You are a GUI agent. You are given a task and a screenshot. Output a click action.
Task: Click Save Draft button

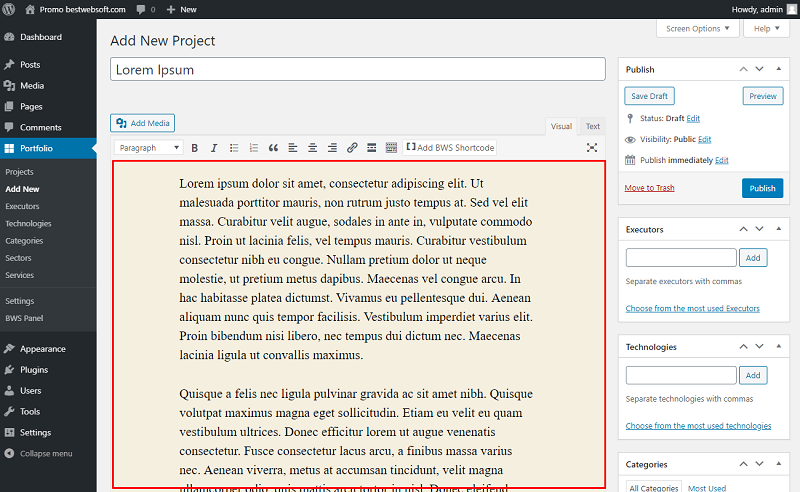pos(649,96)
